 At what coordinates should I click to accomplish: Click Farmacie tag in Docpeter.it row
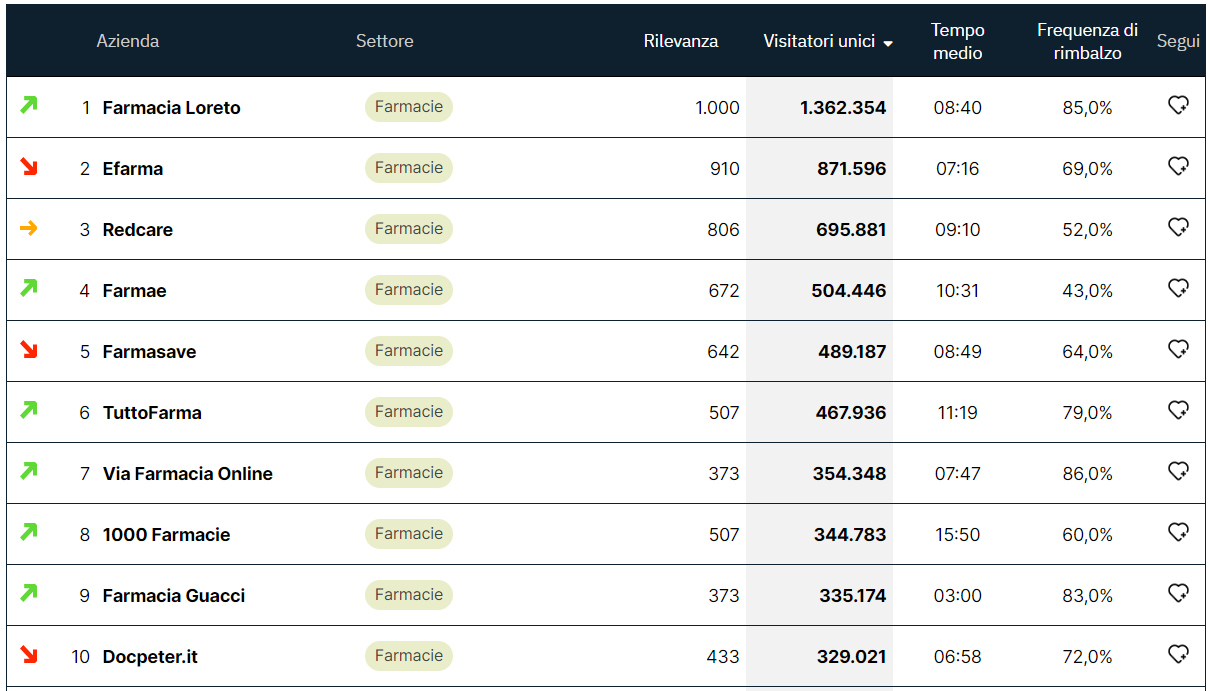click(x=409, y=656)
